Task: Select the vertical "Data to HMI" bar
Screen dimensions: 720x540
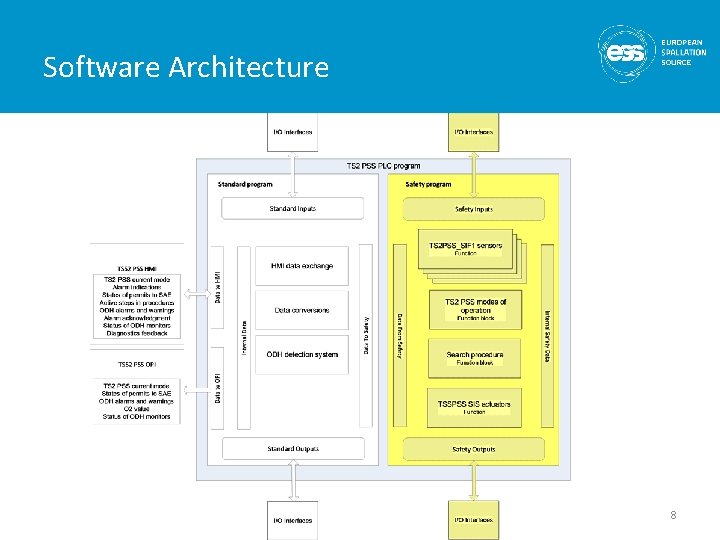Action: (x=217, y=287)
